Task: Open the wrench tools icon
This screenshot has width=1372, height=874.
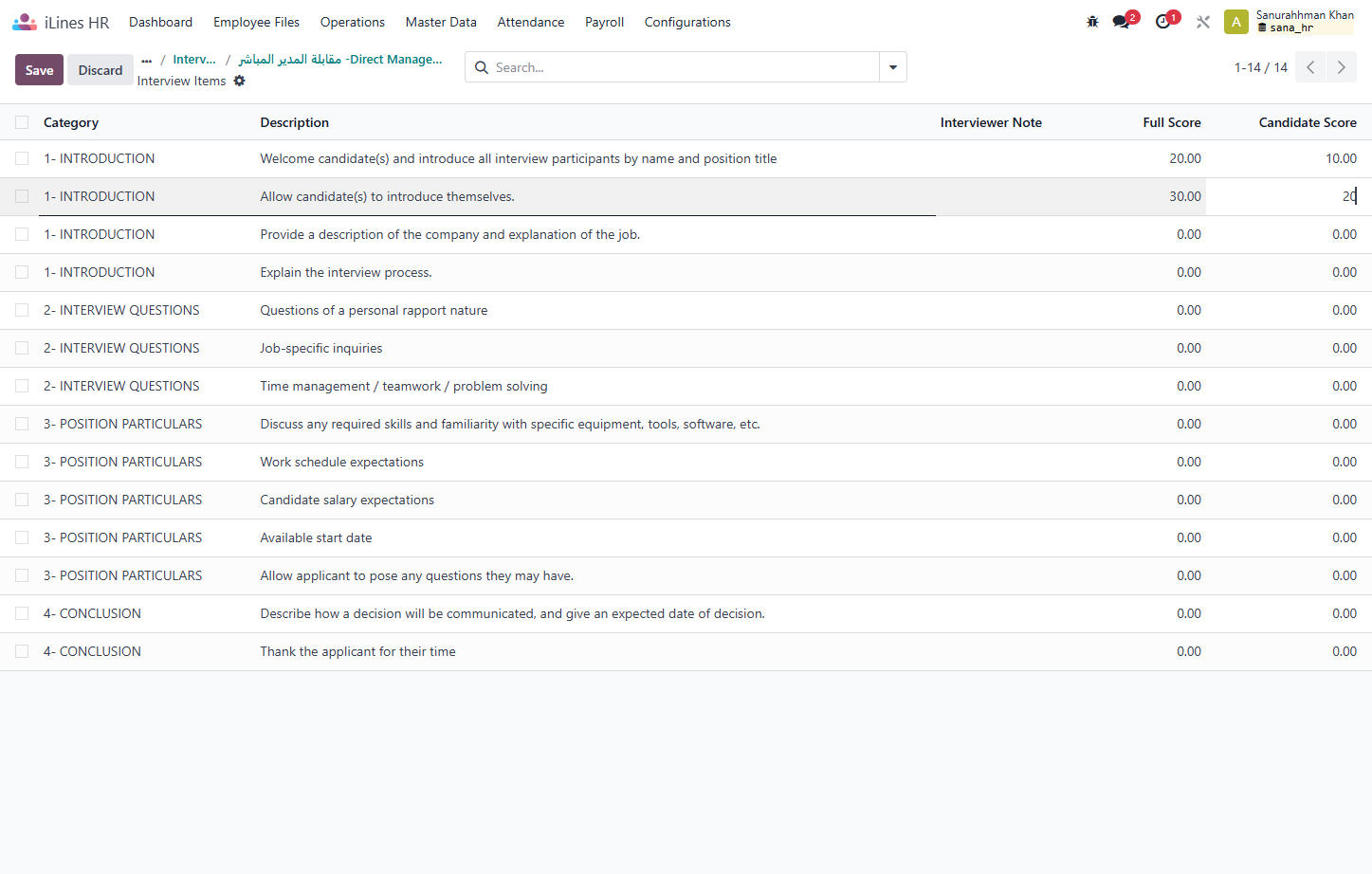Action: [x=1203, y=22]
